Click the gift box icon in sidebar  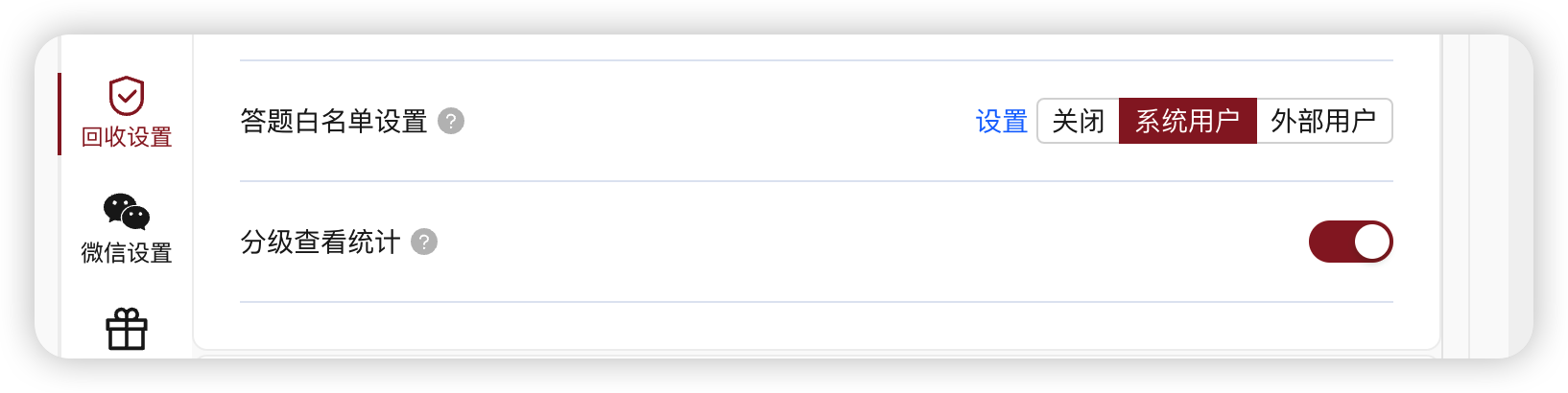pos(126,329)
